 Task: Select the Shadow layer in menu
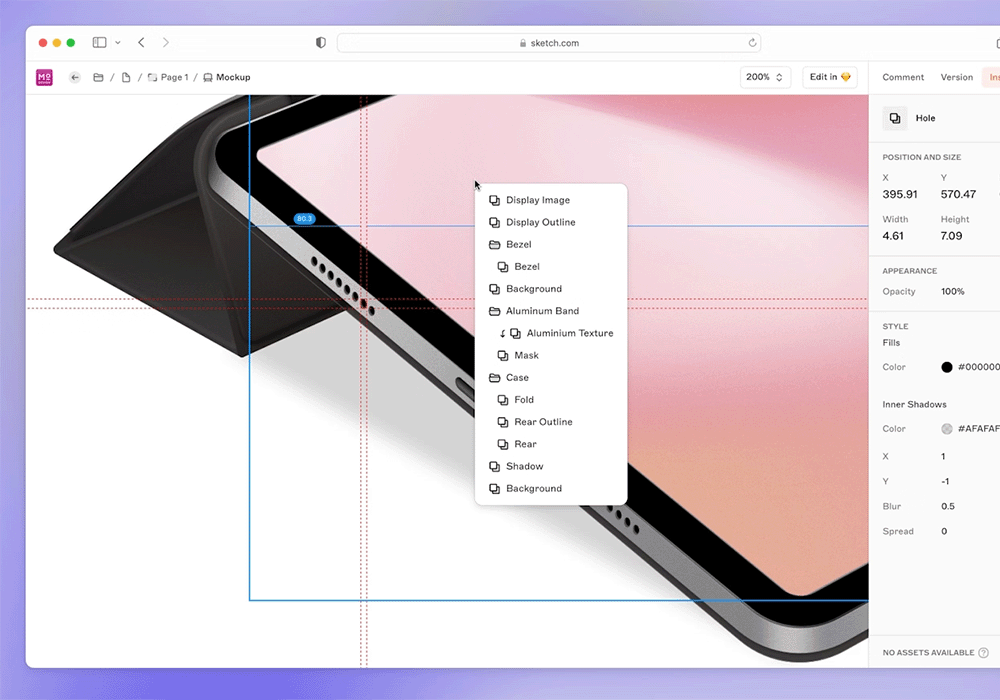pos(551,467)
